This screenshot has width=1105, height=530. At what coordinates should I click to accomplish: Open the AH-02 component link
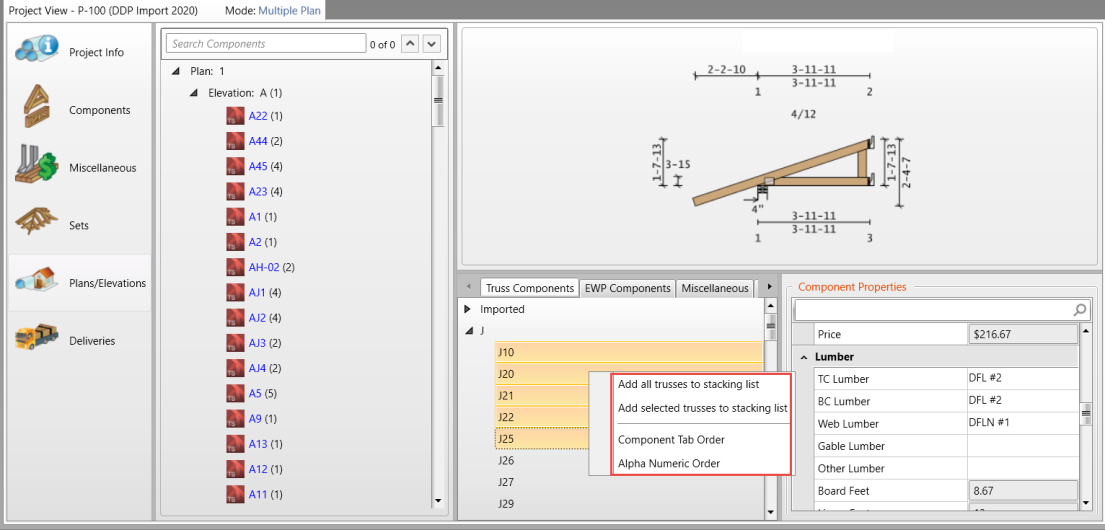(264, 267)
